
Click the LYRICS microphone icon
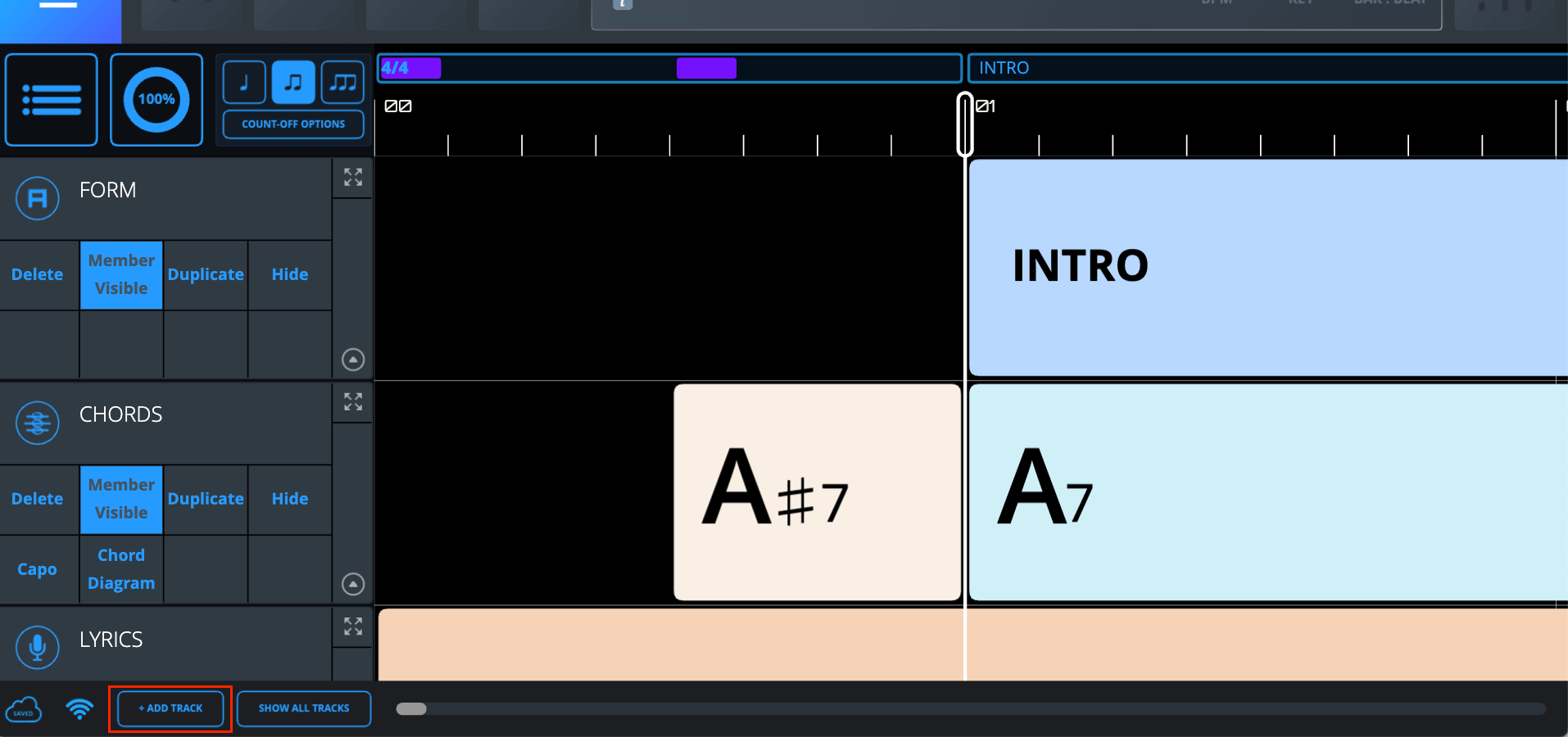38,647
